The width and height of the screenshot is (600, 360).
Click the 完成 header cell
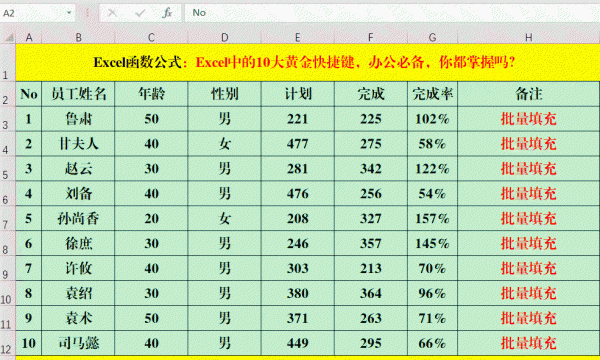pos(371,94)
